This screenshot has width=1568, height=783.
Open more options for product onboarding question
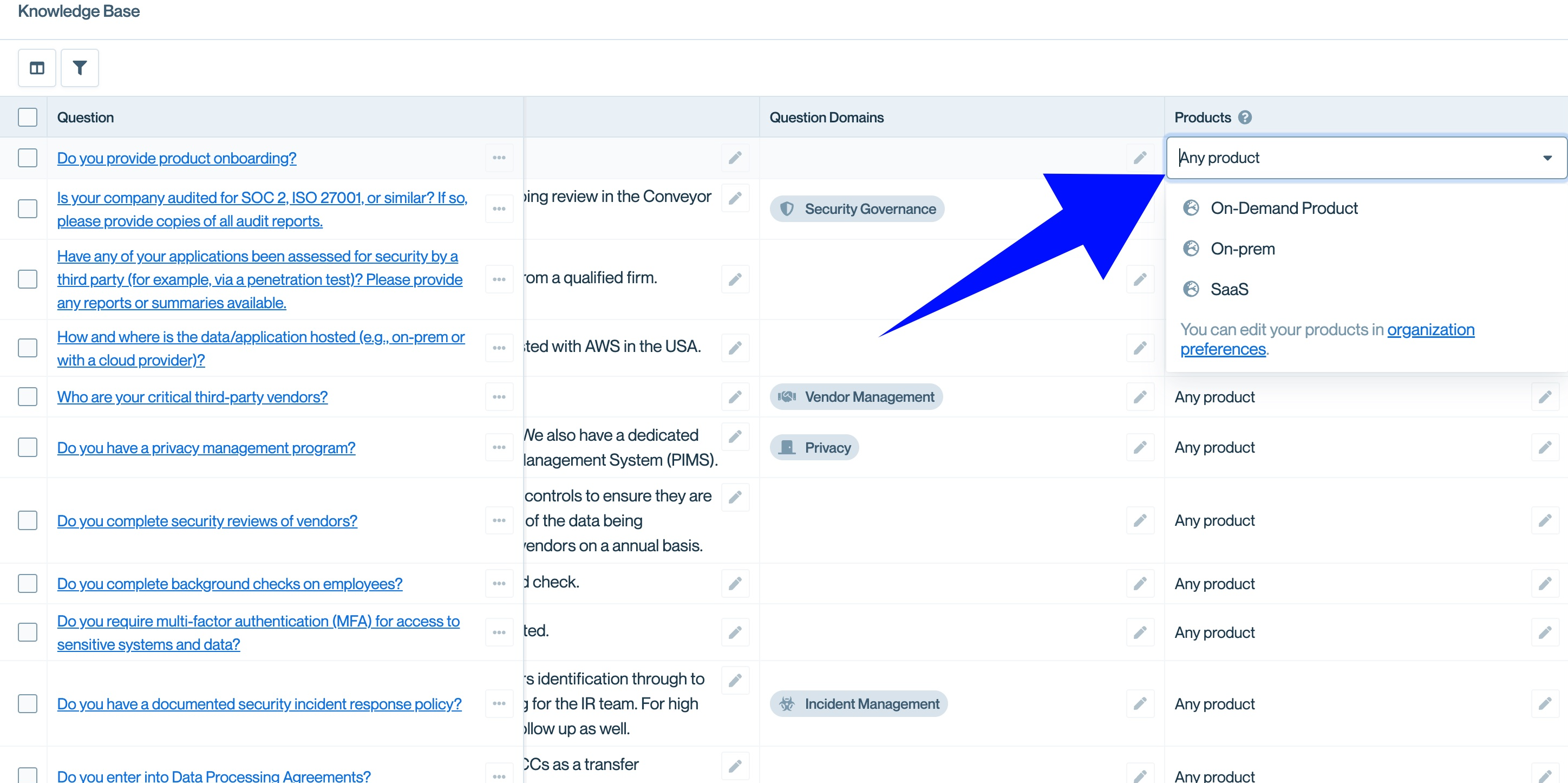499,158
